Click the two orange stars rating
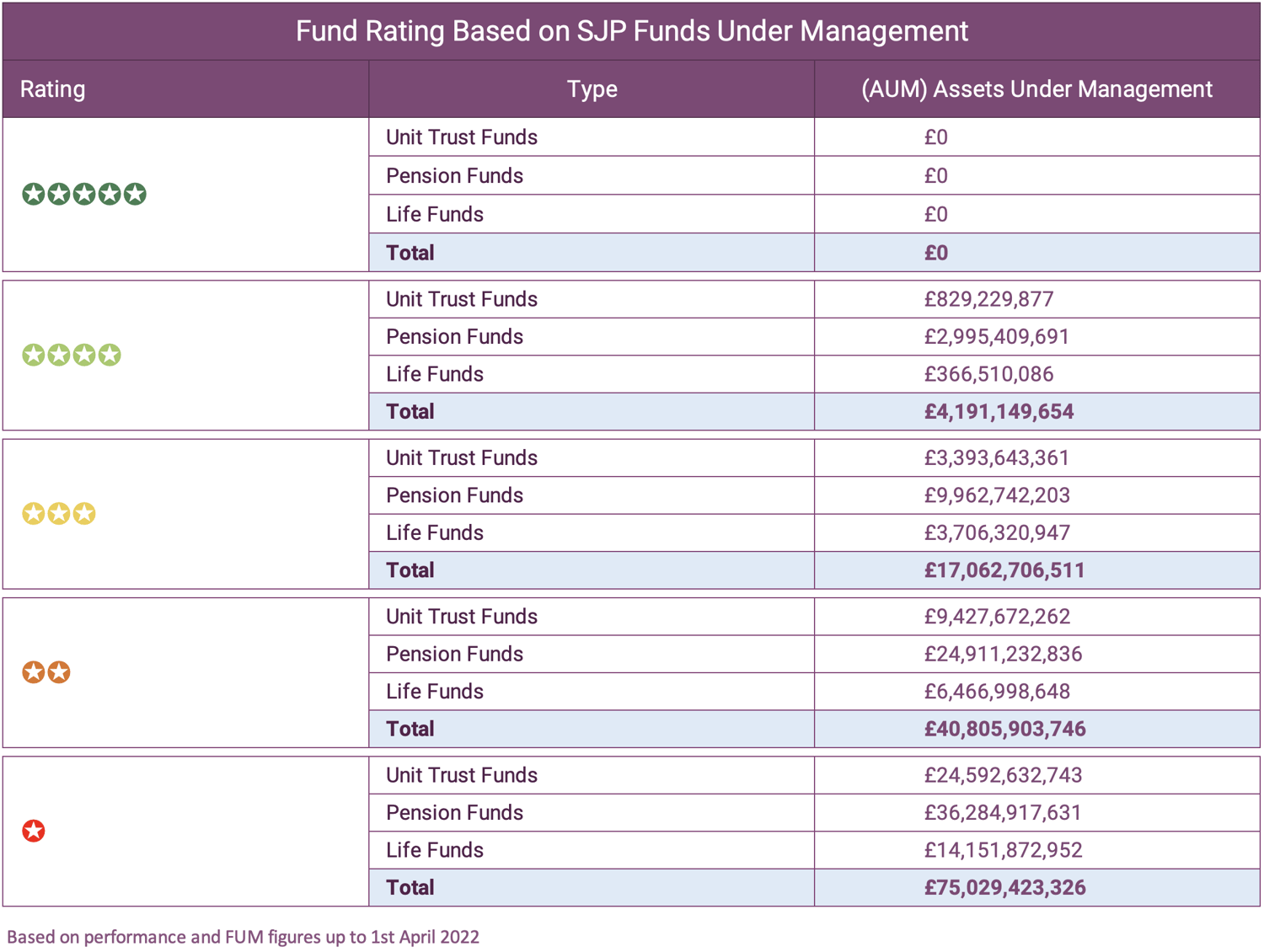 point(46,672)
